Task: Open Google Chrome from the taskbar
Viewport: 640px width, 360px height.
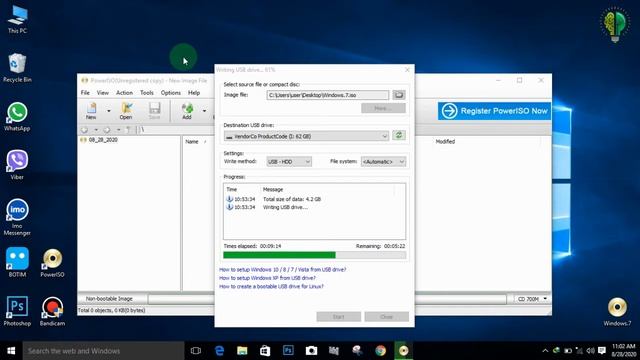Action: pyautogui.click(x=380, y=351)
